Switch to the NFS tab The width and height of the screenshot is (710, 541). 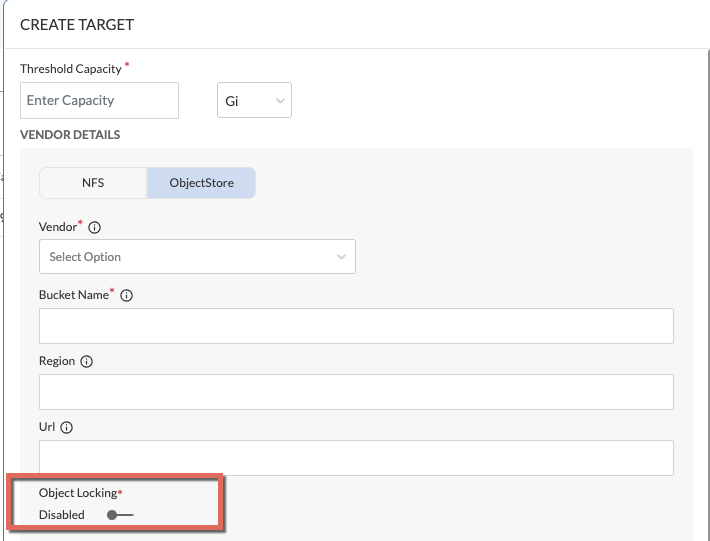coord(93,183)
